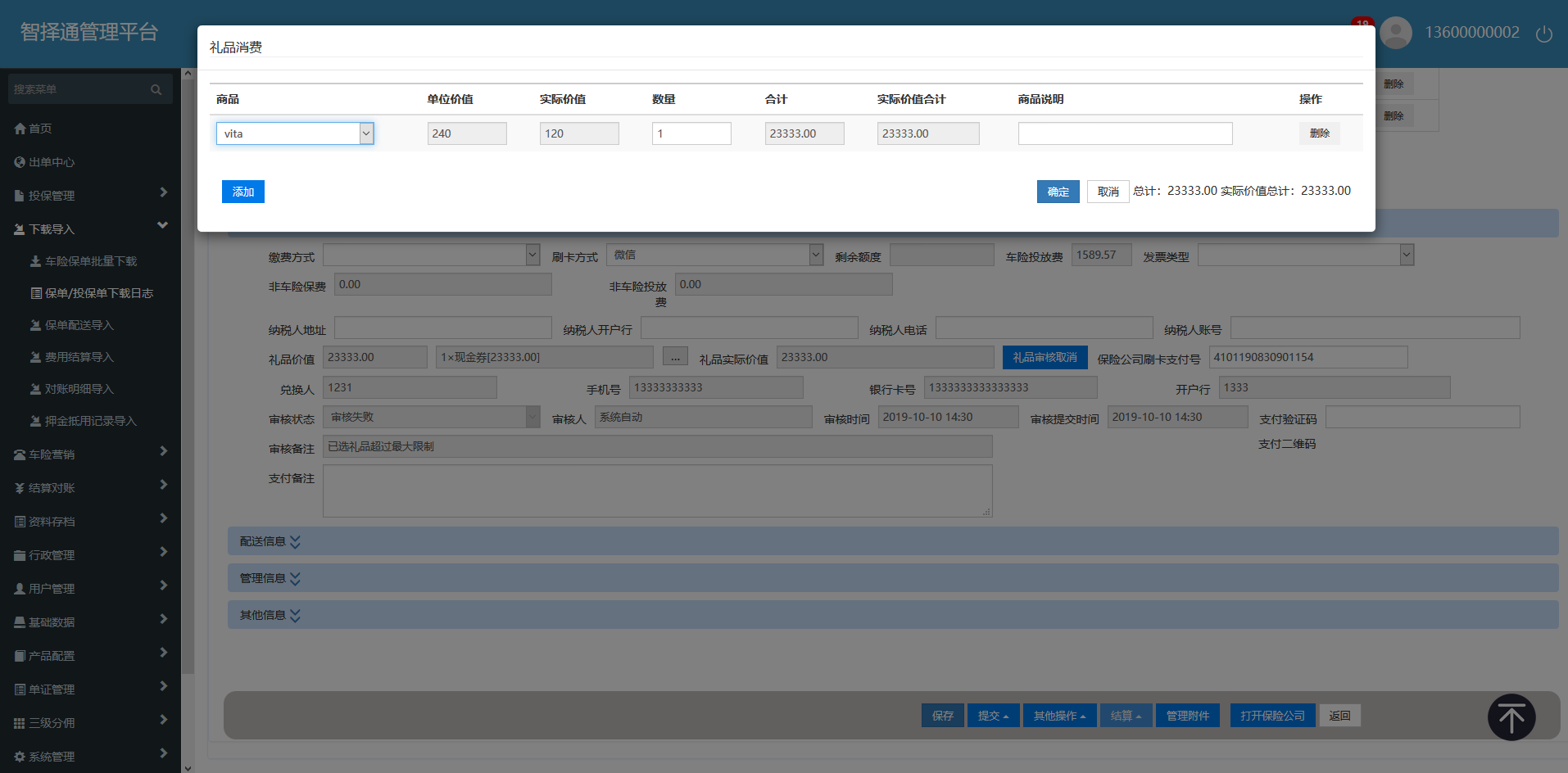Image resolution: width=1568 pixels, height=773 pixels.
Task: Click the blue 添加 button
Action: coord(242,192)
